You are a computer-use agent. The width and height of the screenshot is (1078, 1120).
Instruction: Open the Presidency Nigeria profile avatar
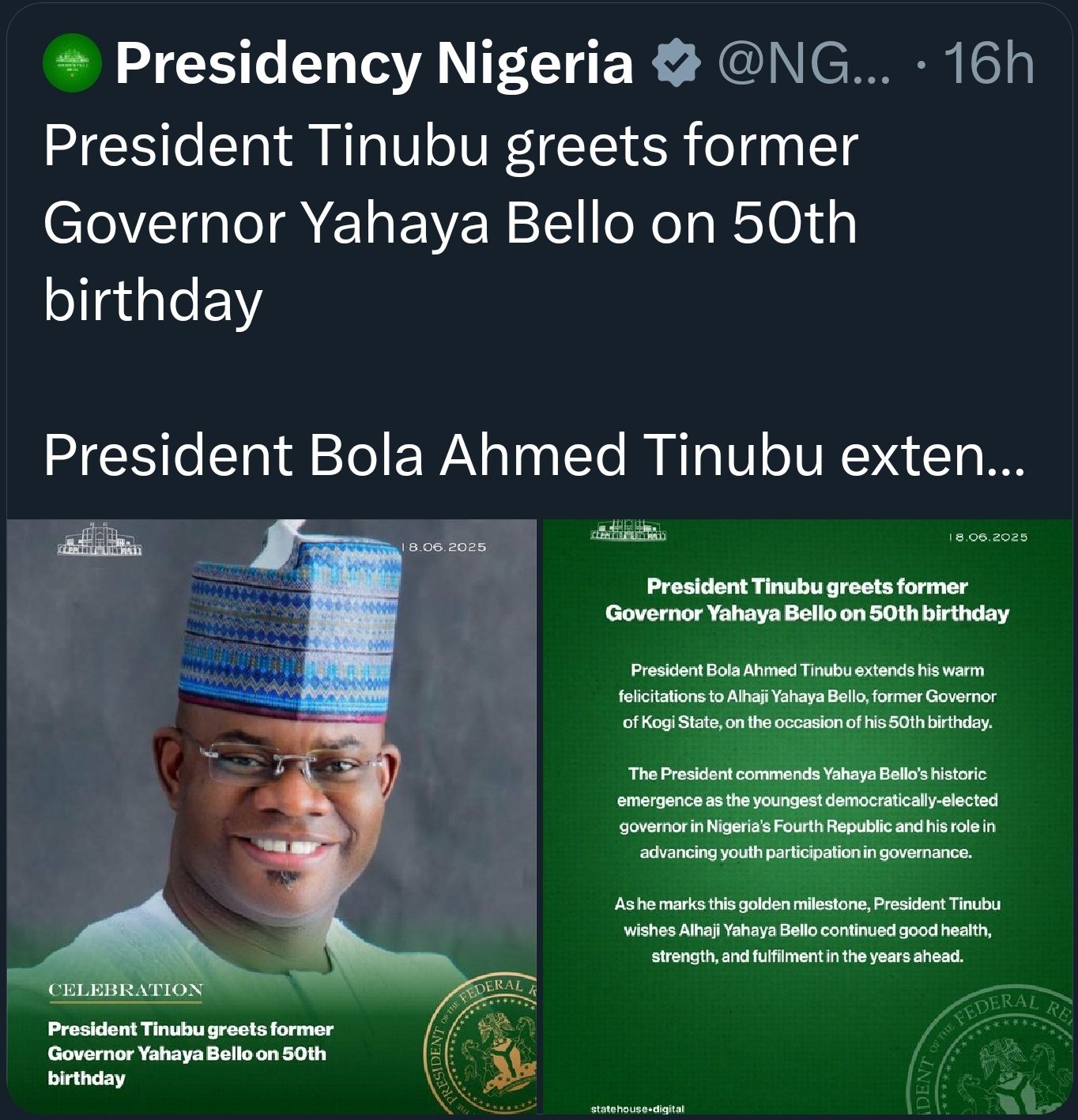pos(72,63)
